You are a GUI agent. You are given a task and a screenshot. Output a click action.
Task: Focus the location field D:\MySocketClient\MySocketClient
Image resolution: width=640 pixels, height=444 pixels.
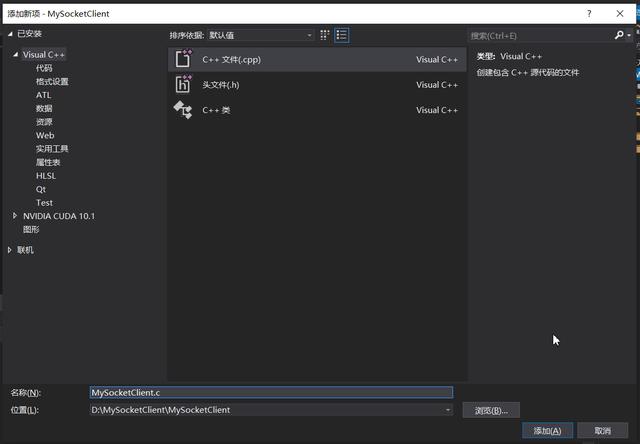click(x=271, y=410)
